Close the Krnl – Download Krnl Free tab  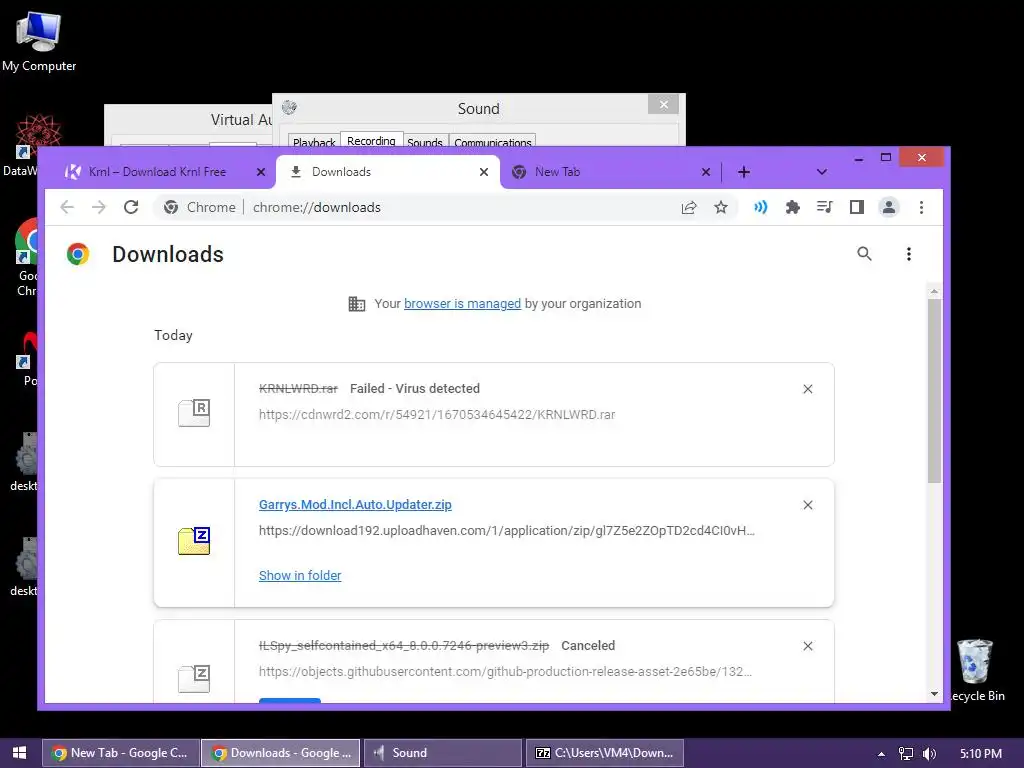pyautogui.click(x=261, y=172)
